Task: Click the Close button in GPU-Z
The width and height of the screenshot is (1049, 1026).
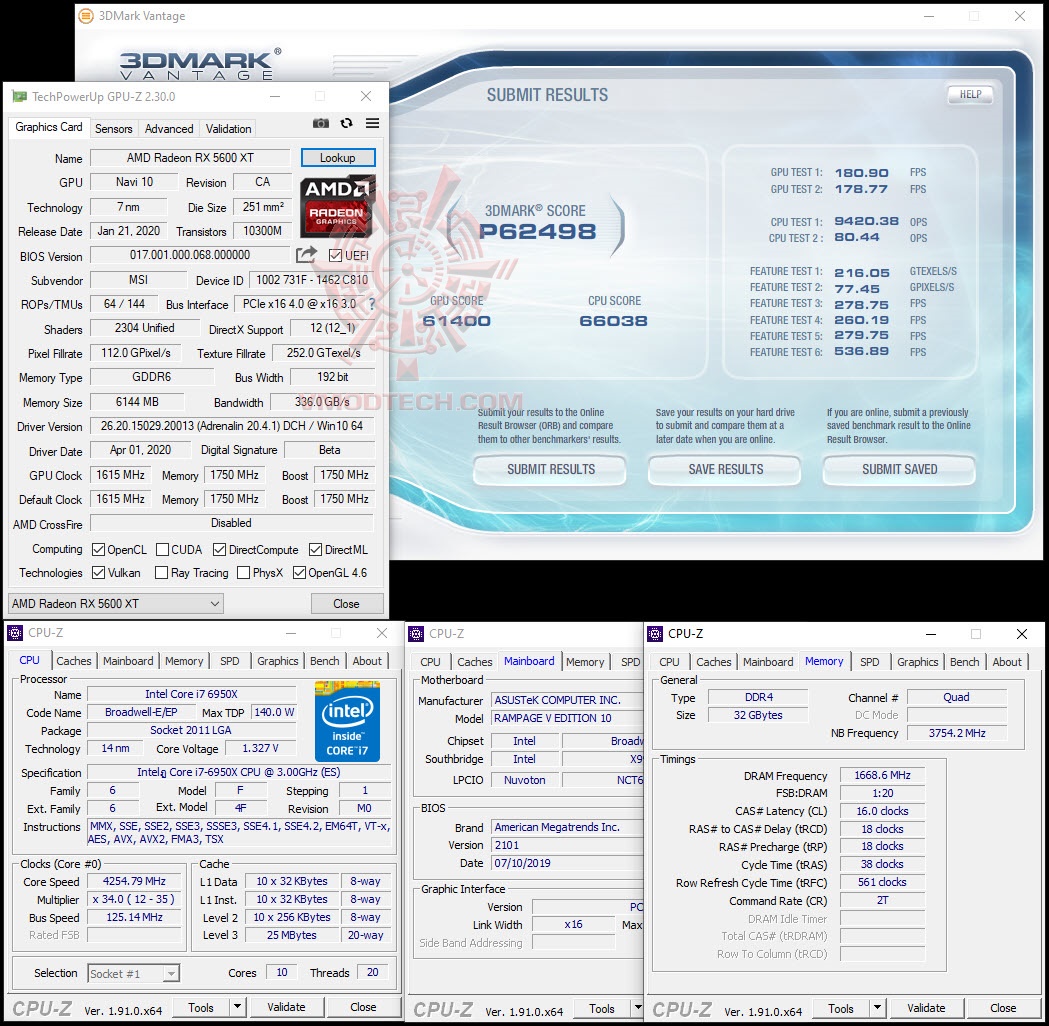Action: coord(347,603)
